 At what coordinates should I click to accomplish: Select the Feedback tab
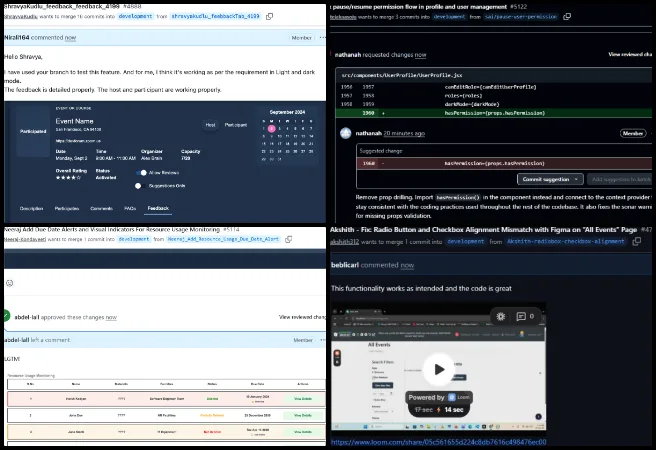coord(158,208)
